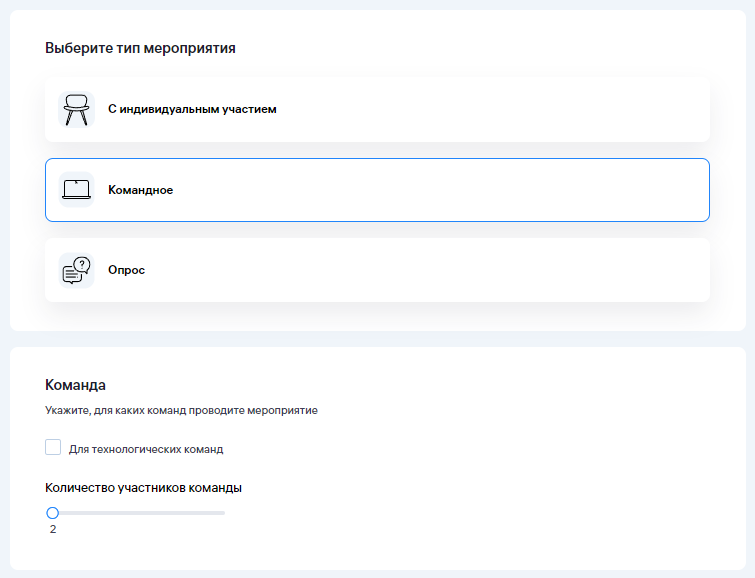Click the 'Команда' section heading

coord(75,384)
